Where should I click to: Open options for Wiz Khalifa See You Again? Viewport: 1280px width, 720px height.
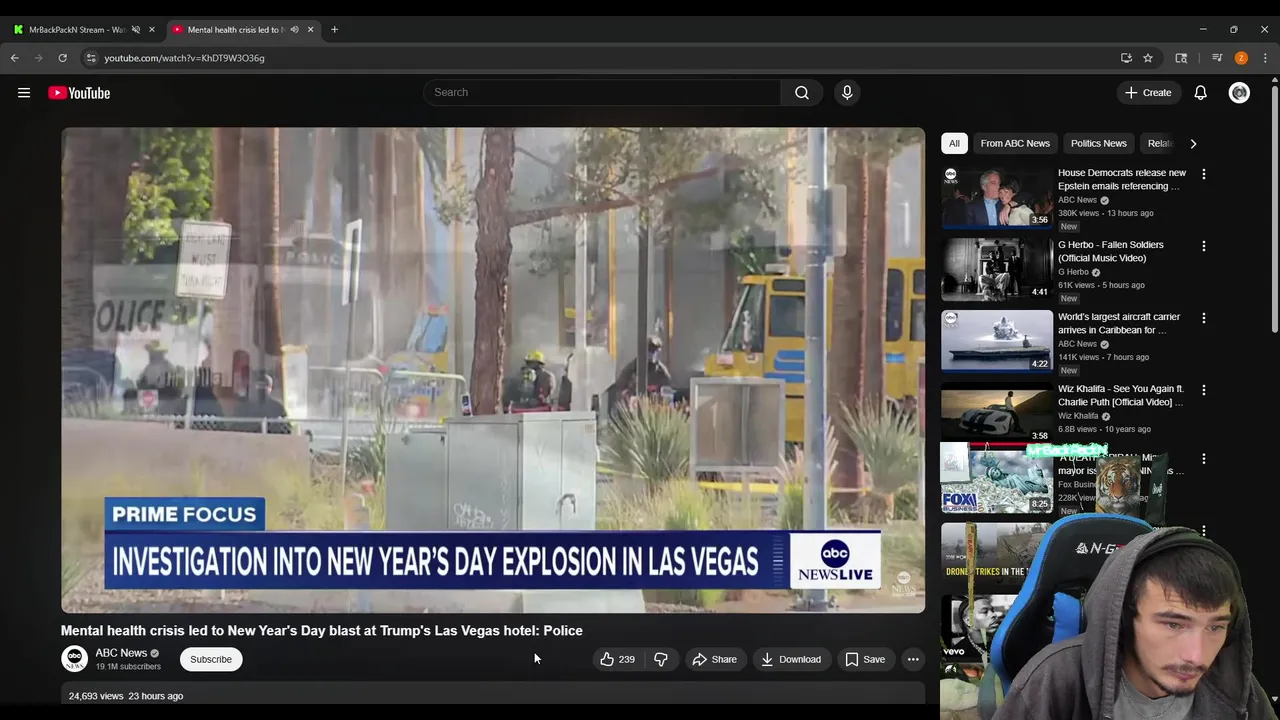click(1204, 390)
